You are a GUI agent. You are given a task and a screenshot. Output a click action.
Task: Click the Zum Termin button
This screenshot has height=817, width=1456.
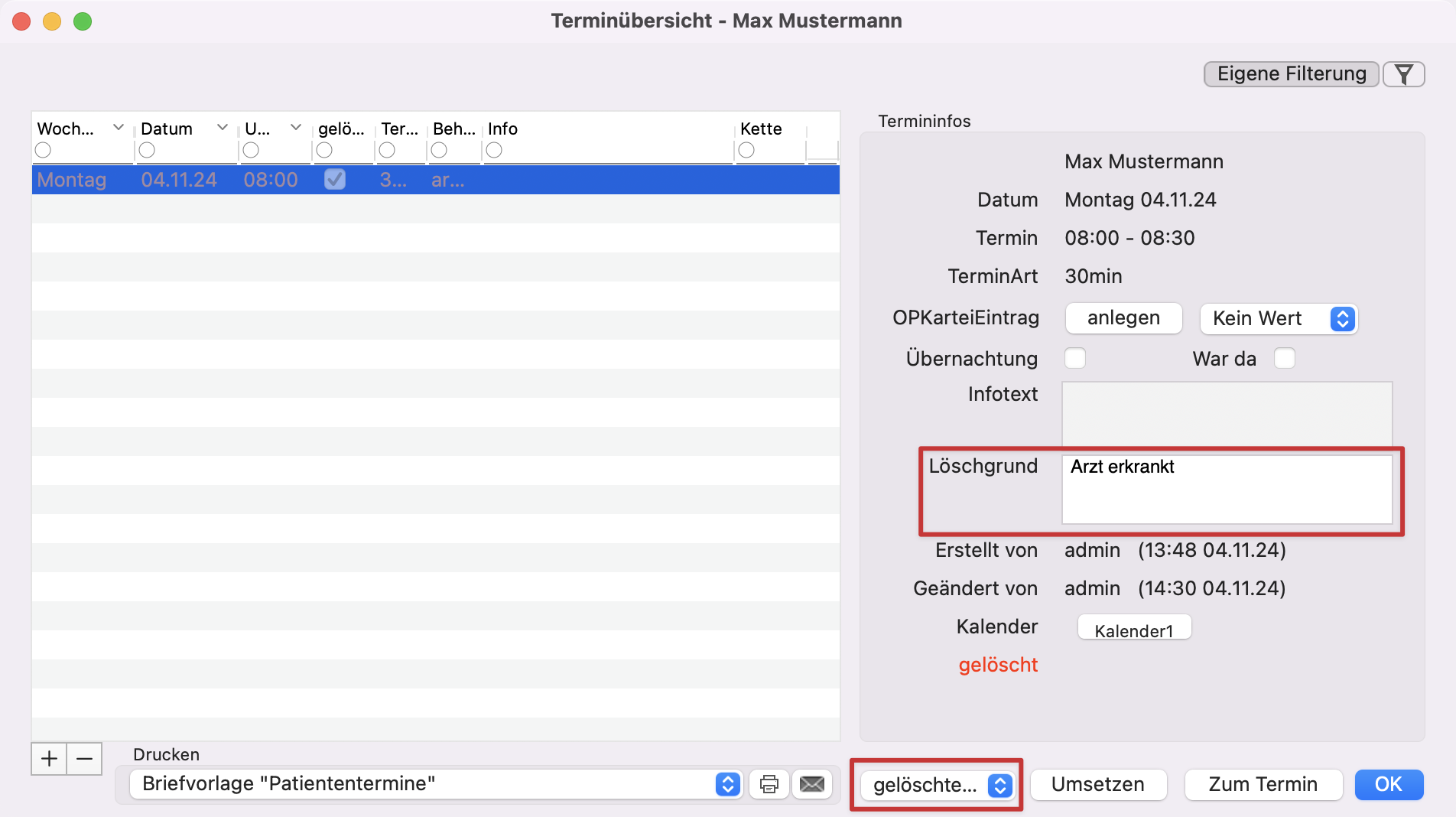[x=1263, y=785]
